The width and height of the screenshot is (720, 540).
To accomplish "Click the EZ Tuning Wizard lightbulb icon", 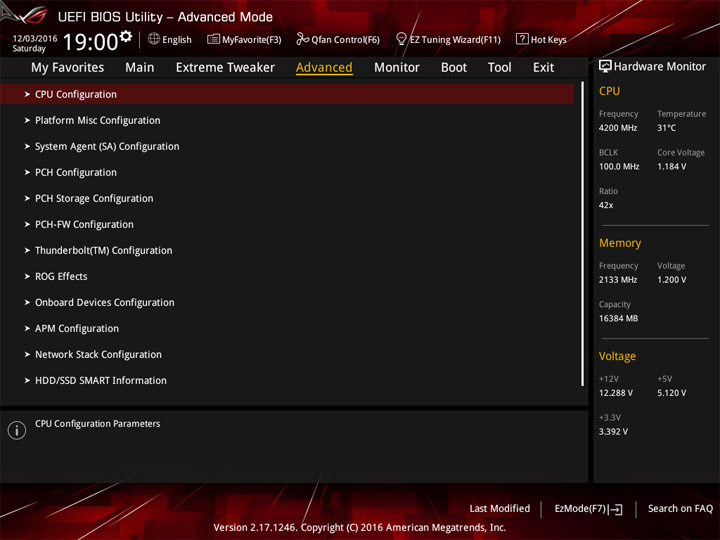I will click(x=401, y=39).
